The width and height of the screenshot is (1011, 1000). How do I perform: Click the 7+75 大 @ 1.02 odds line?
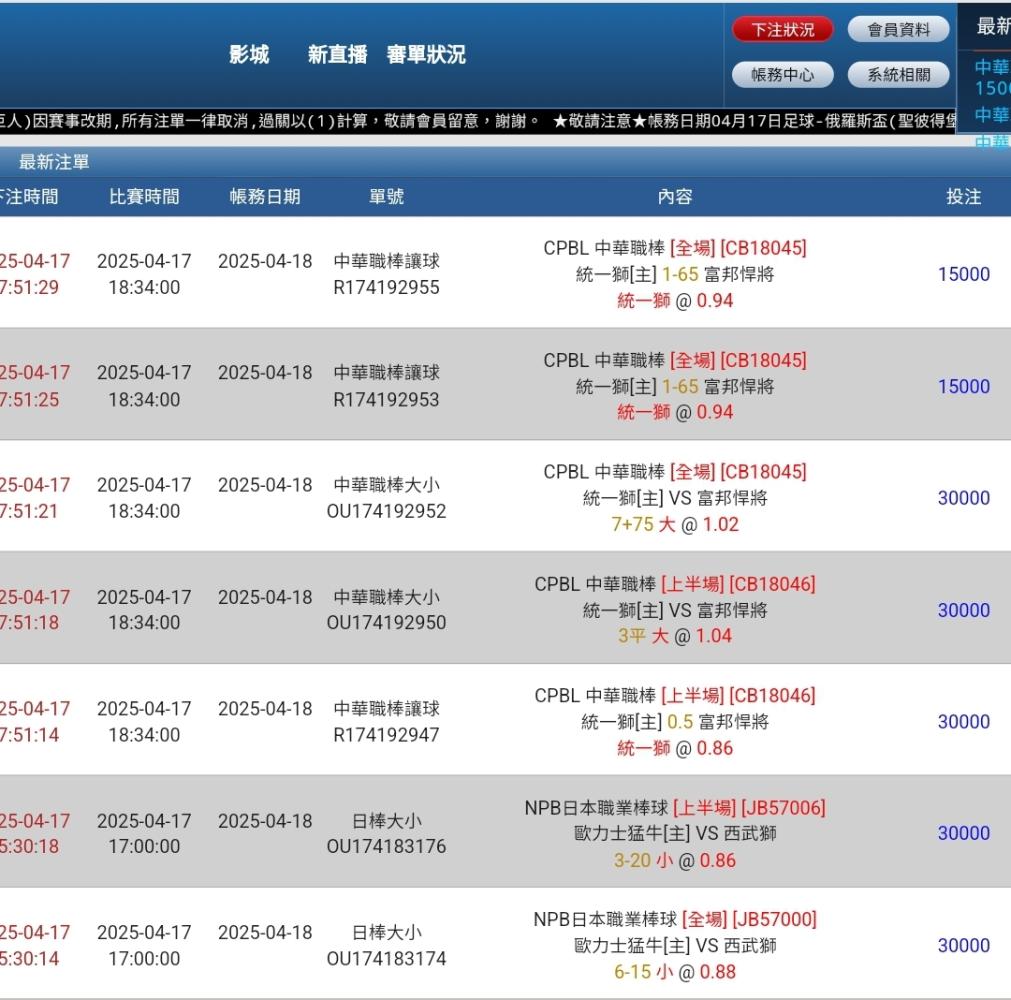674,524
